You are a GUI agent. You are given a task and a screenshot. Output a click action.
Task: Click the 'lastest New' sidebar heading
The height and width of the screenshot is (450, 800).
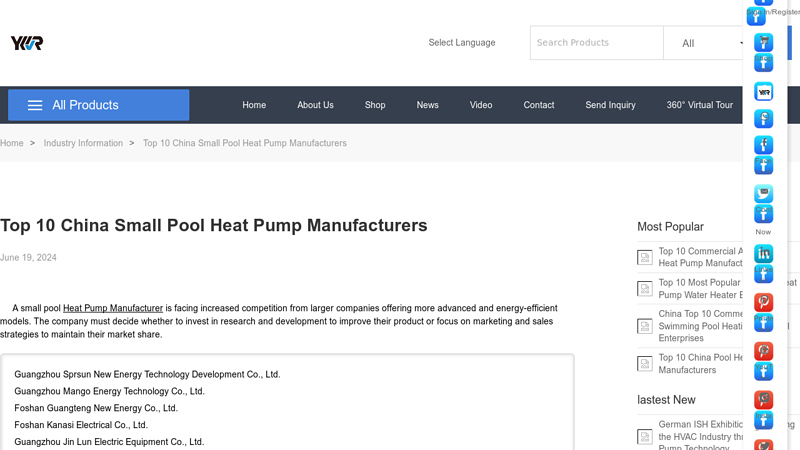pyautogui.click(x=666, y=400)
